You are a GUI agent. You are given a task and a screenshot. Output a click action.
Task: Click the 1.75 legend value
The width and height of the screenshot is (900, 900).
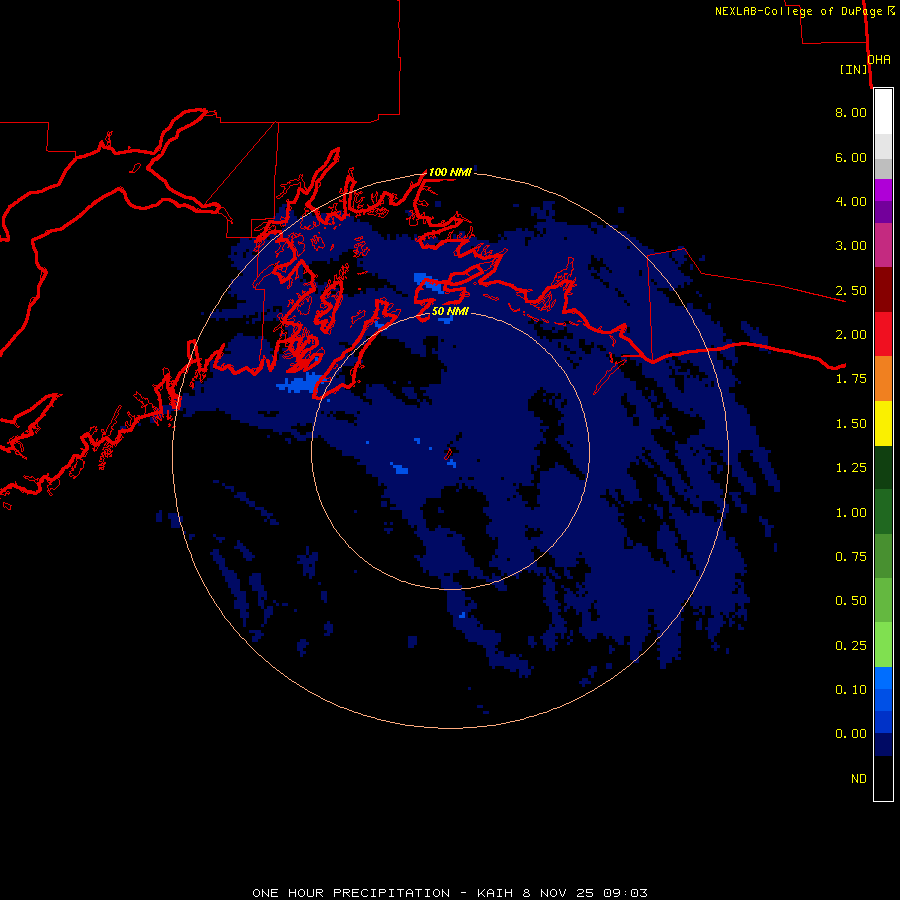(851, 379)
